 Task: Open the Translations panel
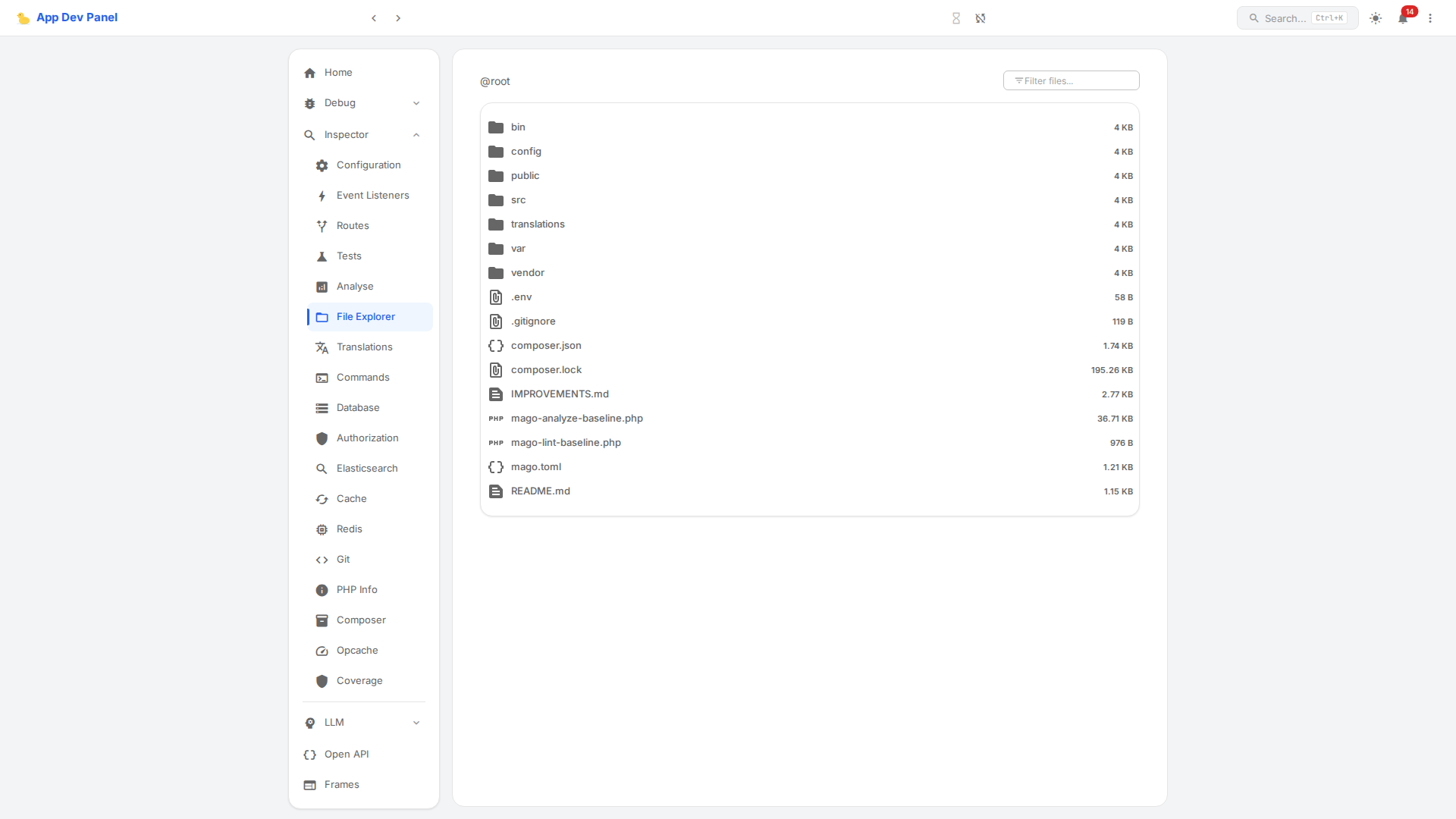(x=364, y=347)
